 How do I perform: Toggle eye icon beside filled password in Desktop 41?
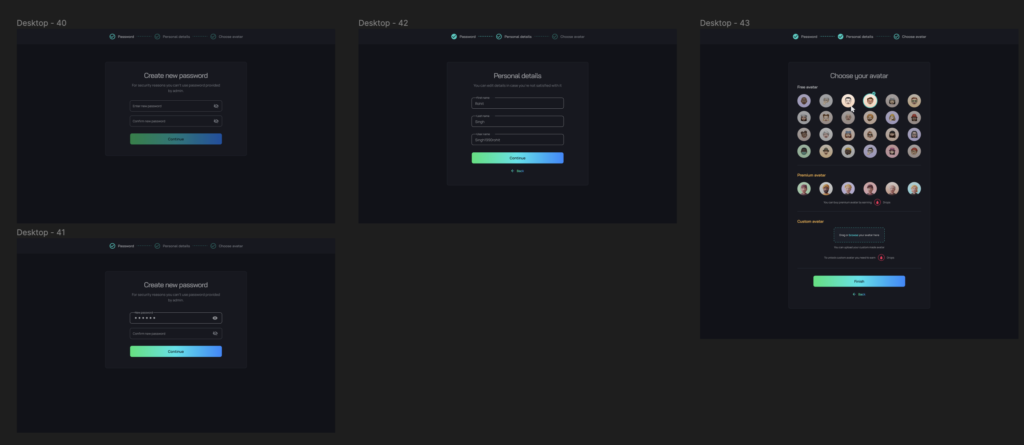(x=215, y=318)
